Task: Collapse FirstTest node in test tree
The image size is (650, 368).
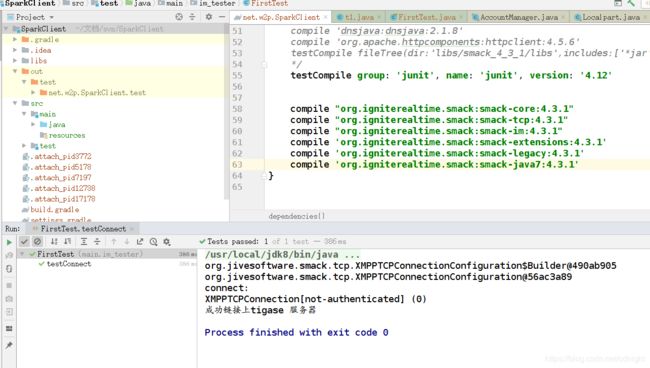Action: point(22,254)
